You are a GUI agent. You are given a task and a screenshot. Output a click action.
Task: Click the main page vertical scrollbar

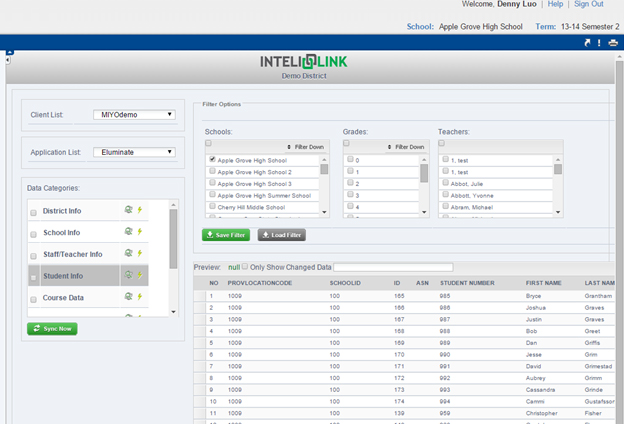[619, 239]
